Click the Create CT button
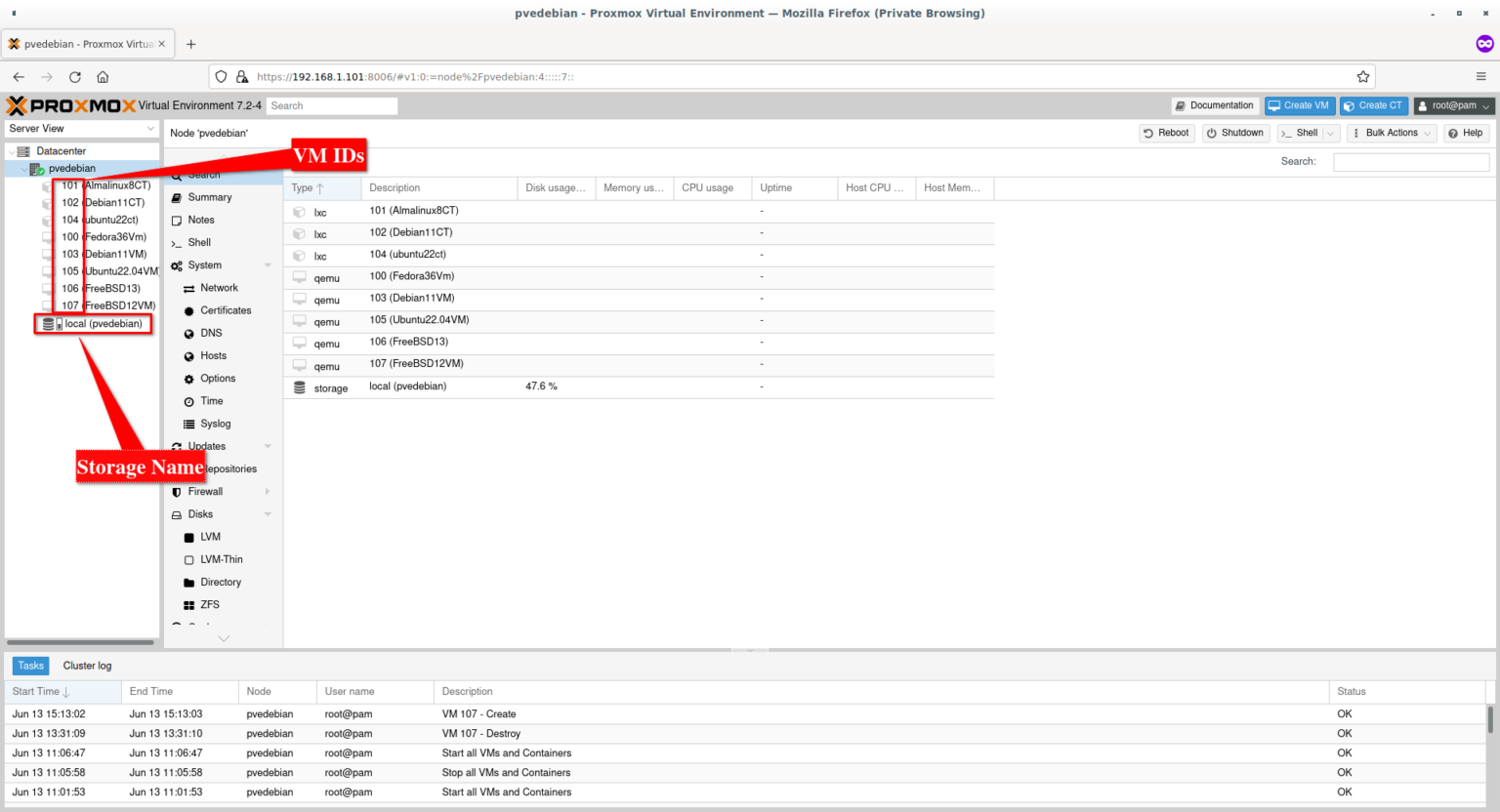The image size is (1500, 812). coord(1373,105)
